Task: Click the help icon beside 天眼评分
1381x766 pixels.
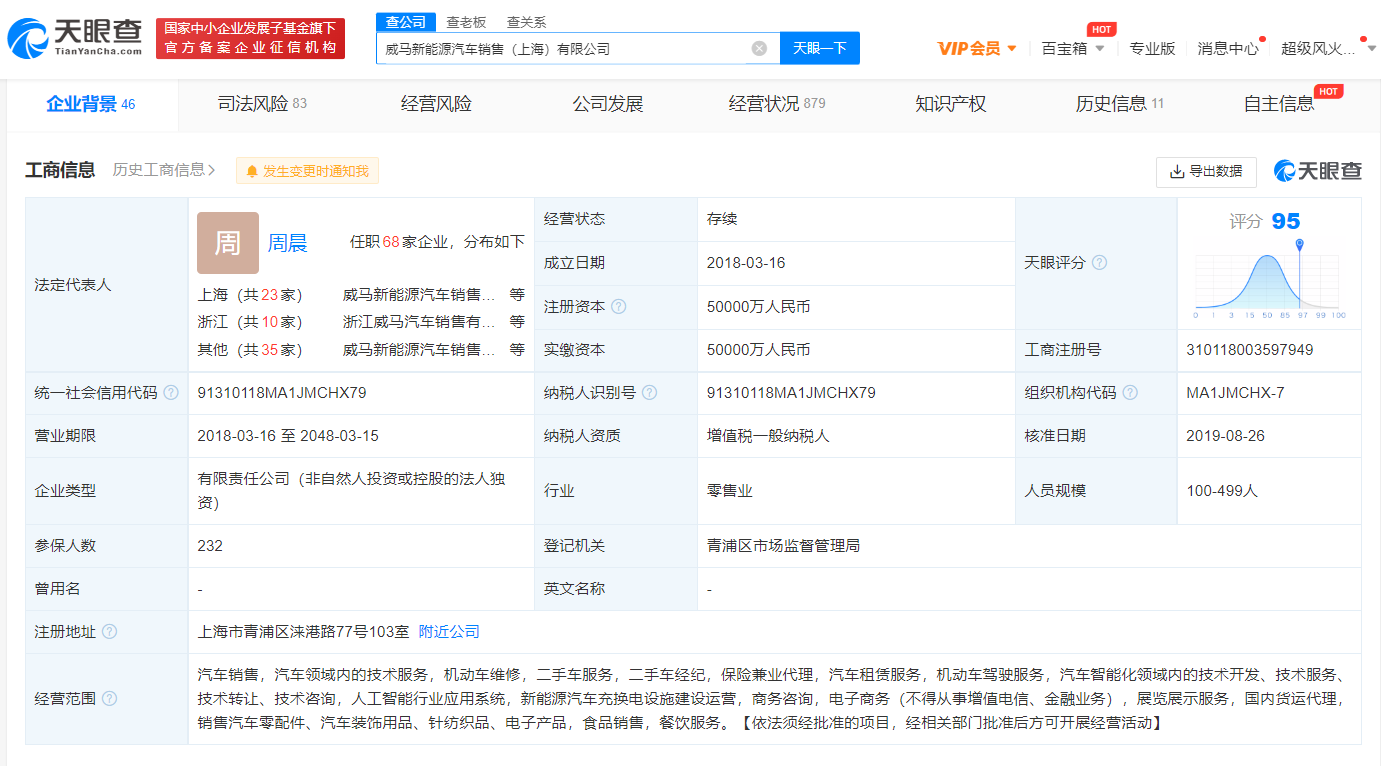Action: point(1100,263)
